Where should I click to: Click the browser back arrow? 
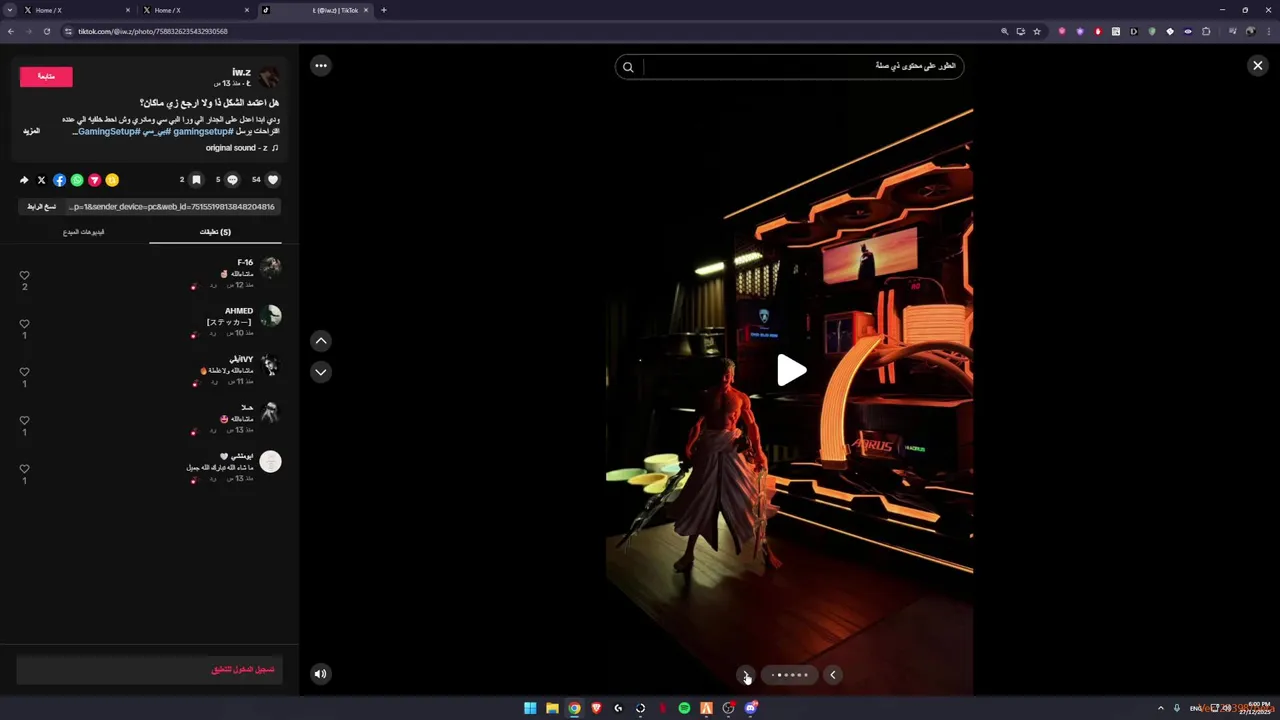click(x=11, y=31)
